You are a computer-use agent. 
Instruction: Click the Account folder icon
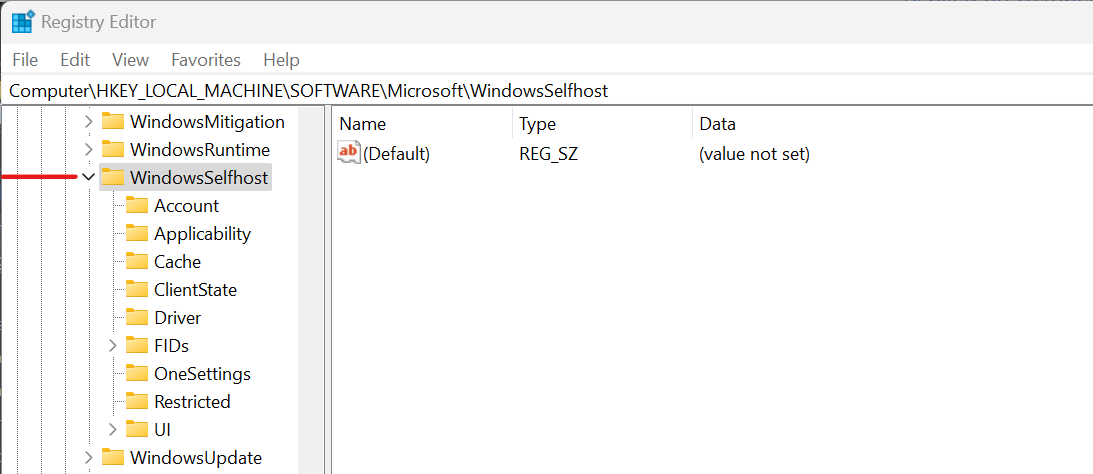[x=137, y=206]
